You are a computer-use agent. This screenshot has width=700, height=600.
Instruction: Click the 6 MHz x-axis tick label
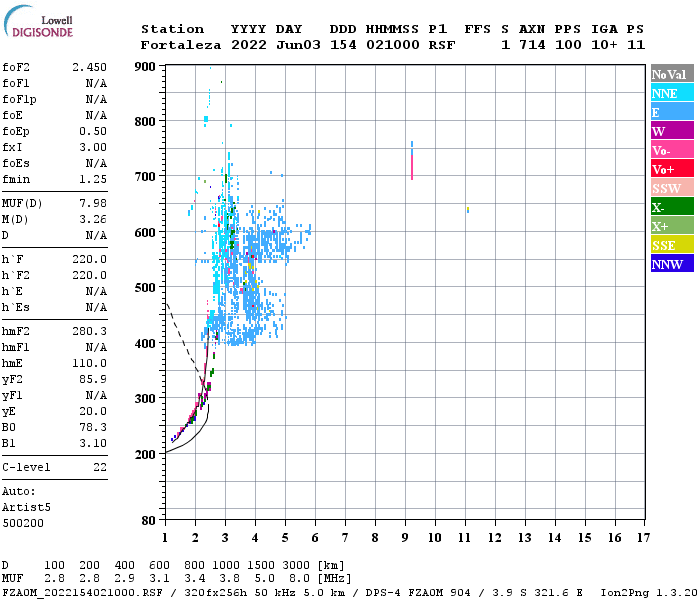point(315,538)
